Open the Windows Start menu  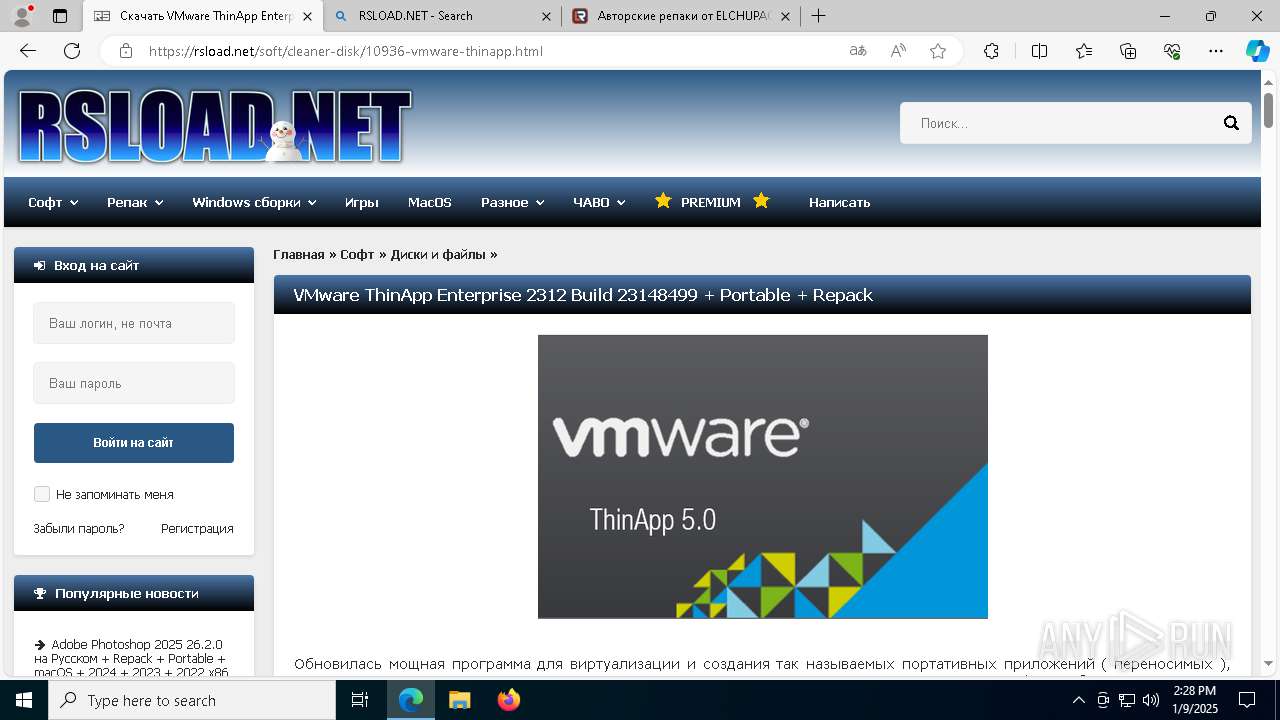(24, 700)
